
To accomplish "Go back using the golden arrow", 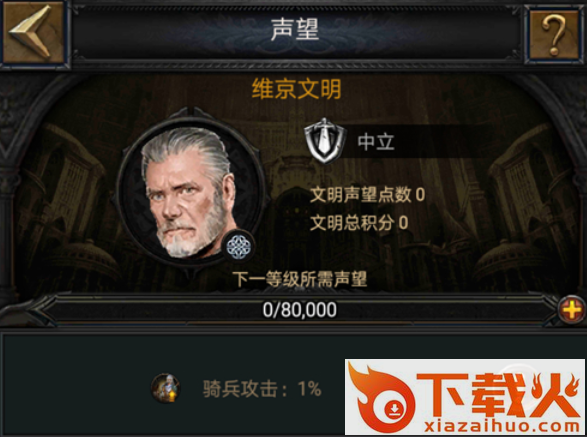I will click(33, 33).
